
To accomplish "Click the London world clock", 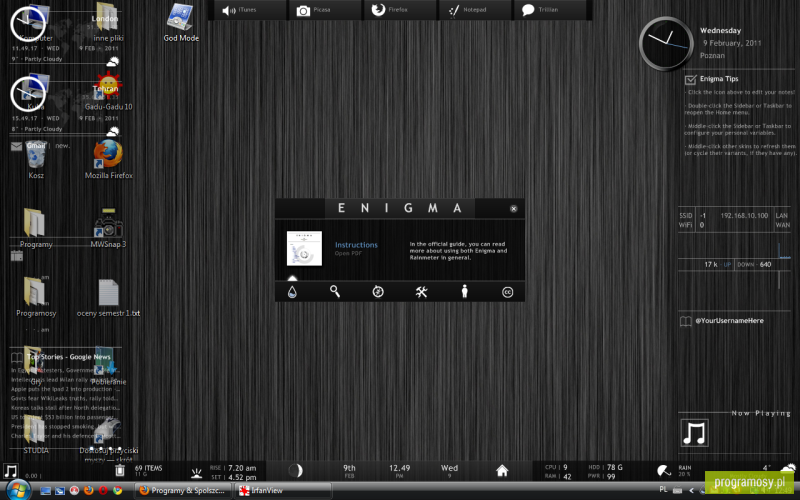I will pyautogui.click(x=28, y=24).
